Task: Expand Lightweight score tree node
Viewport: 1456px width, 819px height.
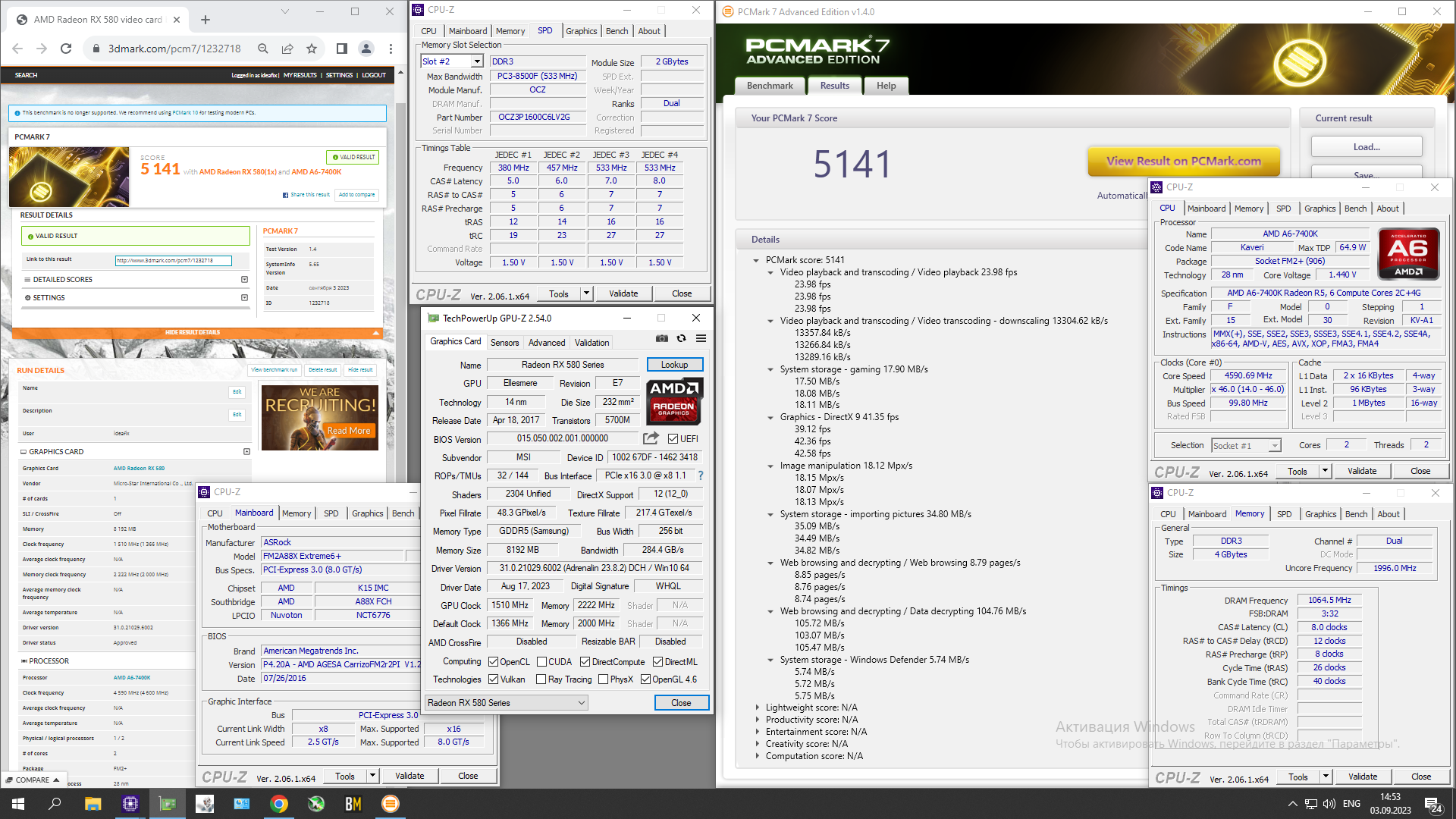Action: pos(757,708)
